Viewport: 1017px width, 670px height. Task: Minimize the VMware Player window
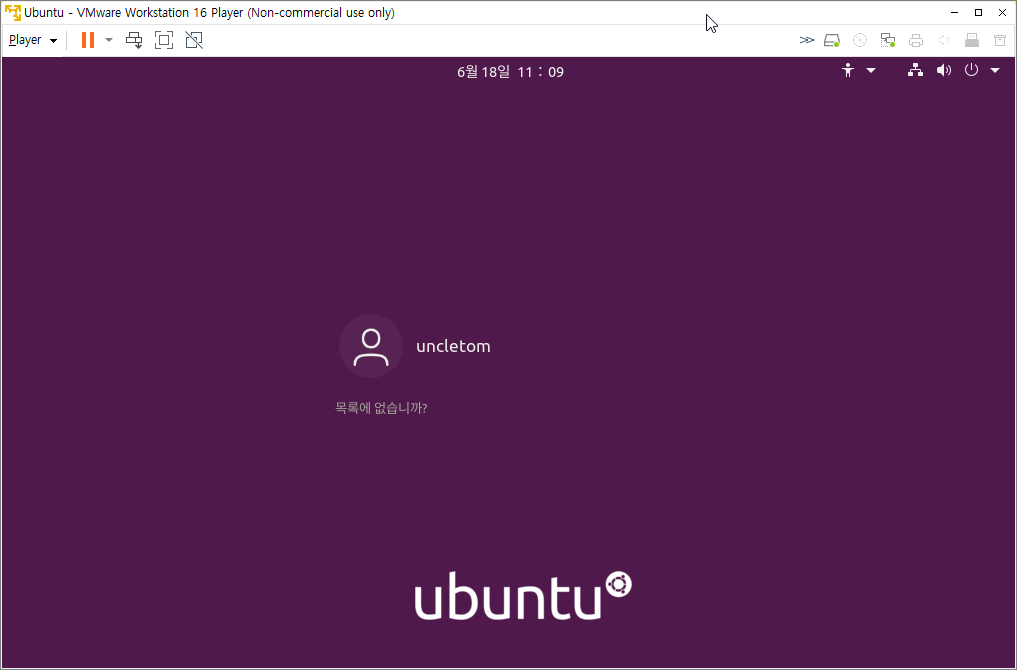(x=955, y=12)
